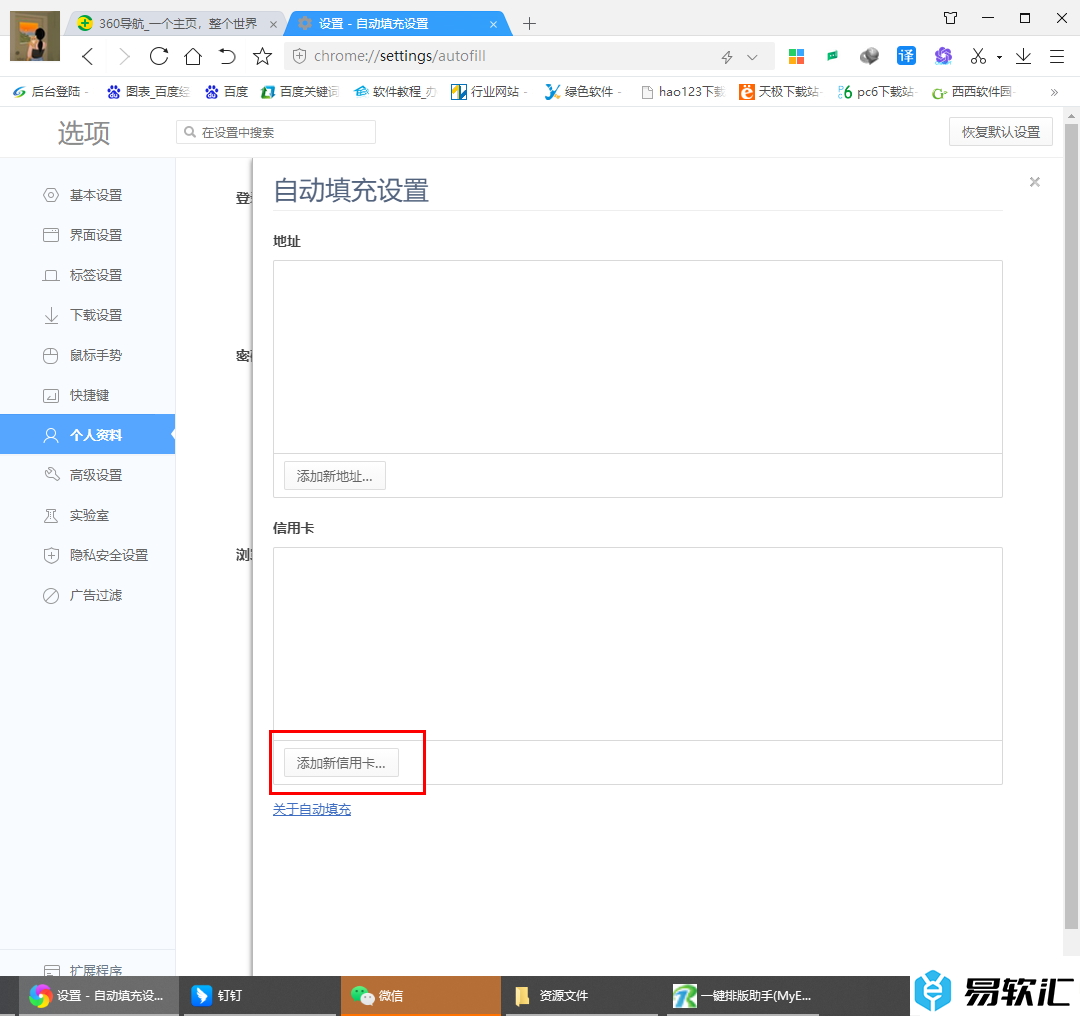The width and height of the screenshot is (1080, 1016).
Task: Select 个人资料 in the sidebar
Action: (x=87, y=435)
